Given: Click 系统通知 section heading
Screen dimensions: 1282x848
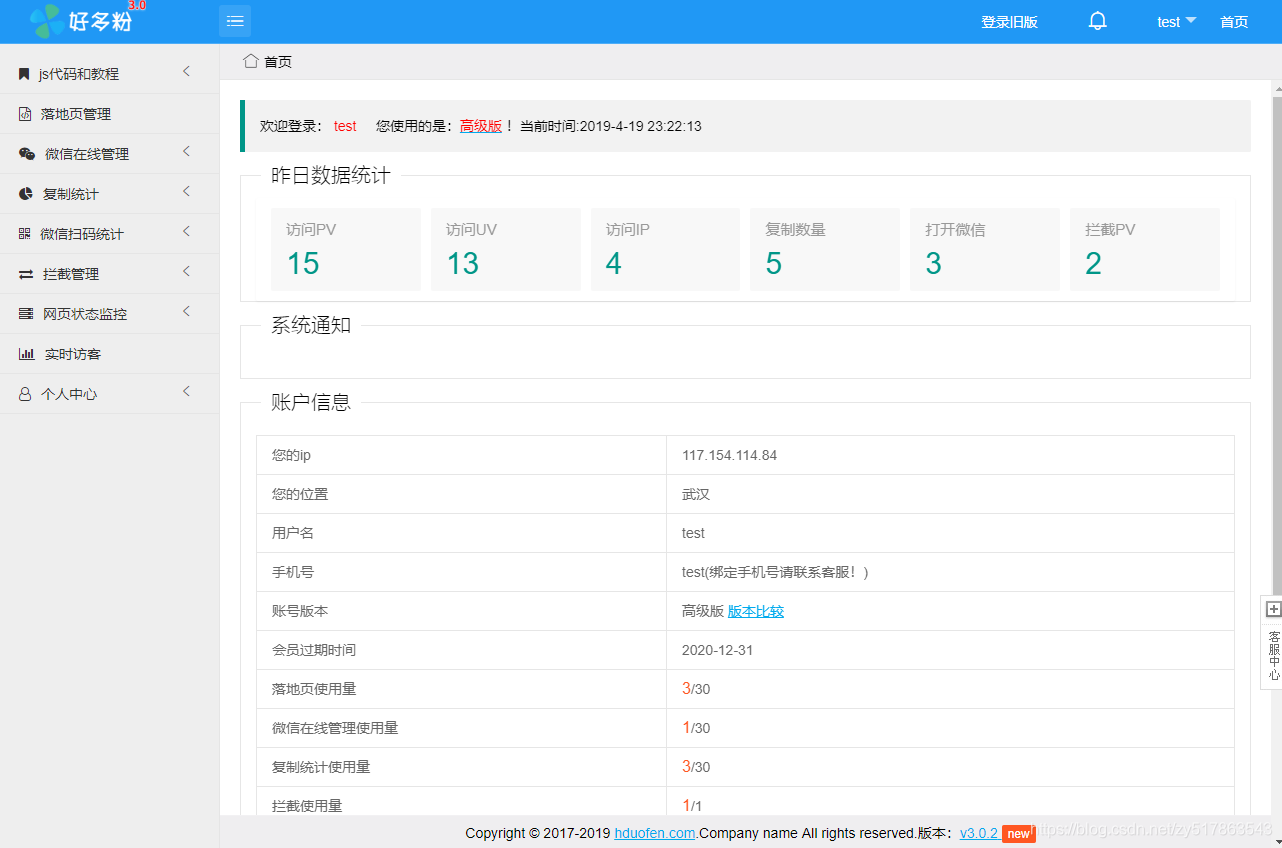Looking at the screenshot, I should point(311,325).
